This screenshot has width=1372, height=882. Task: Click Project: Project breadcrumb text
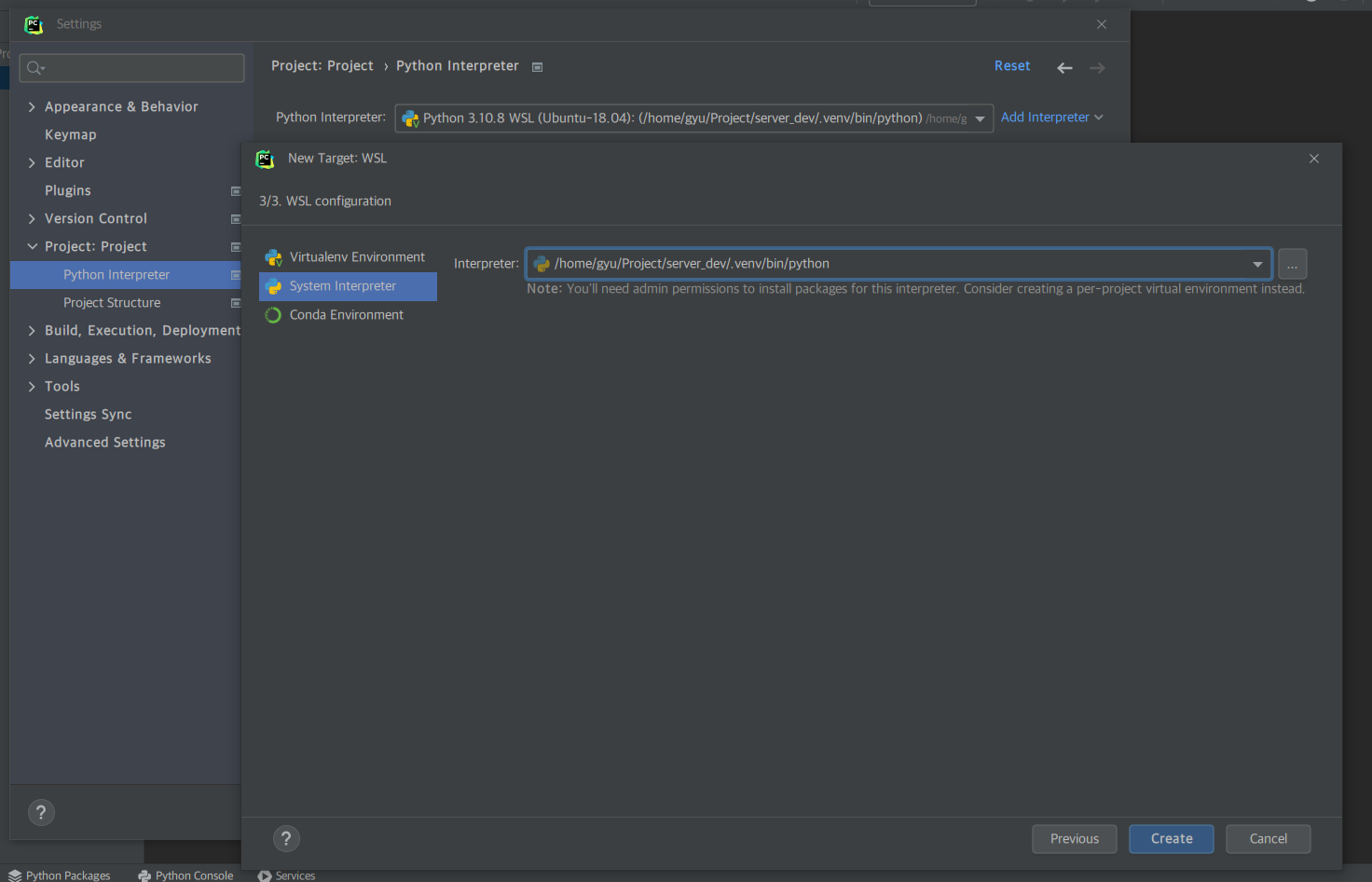pyautogui.click(x=322, y=66)
